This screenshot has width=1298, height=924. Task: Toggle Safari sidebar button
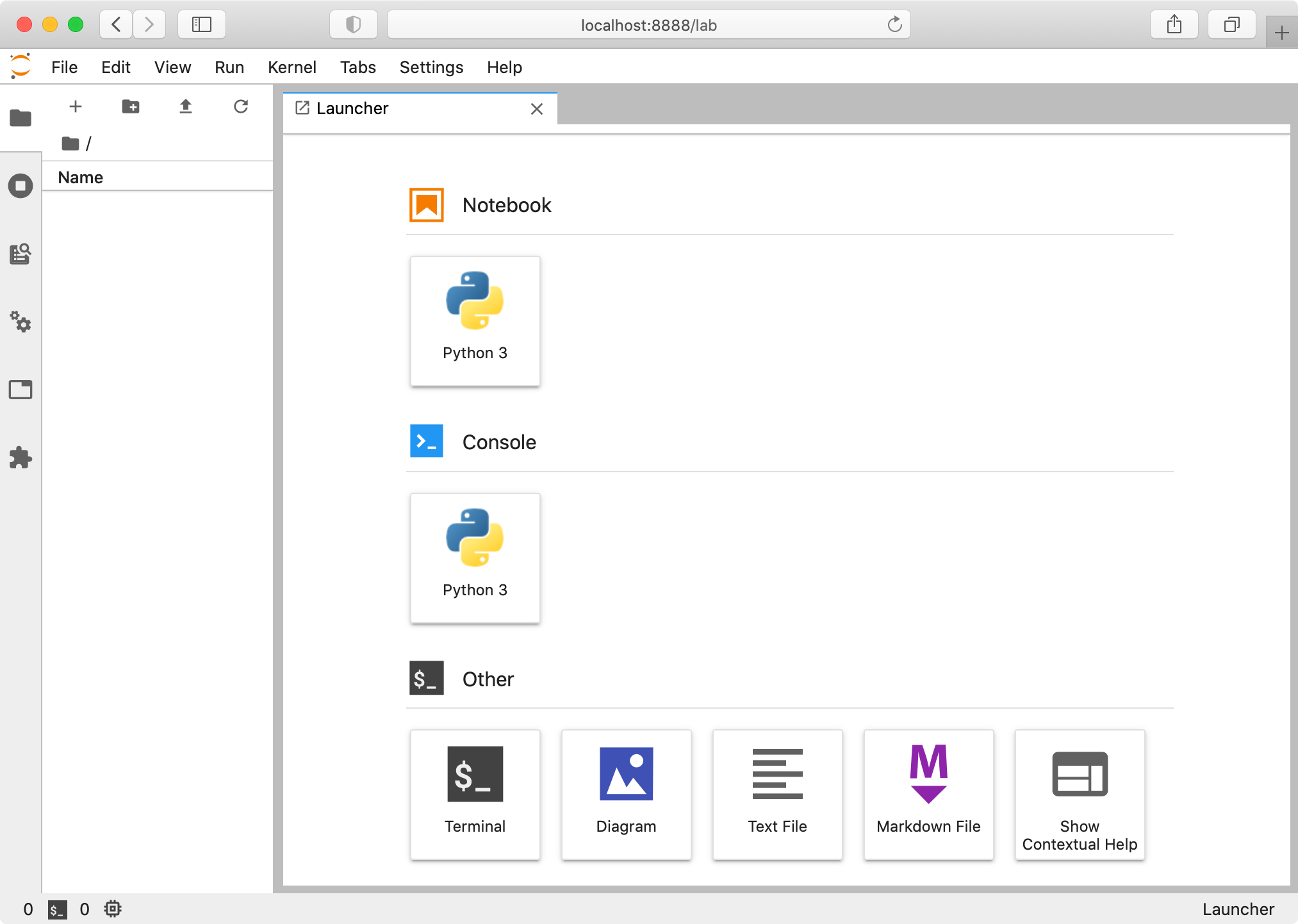pyautogui.click(x=202, y=25)
